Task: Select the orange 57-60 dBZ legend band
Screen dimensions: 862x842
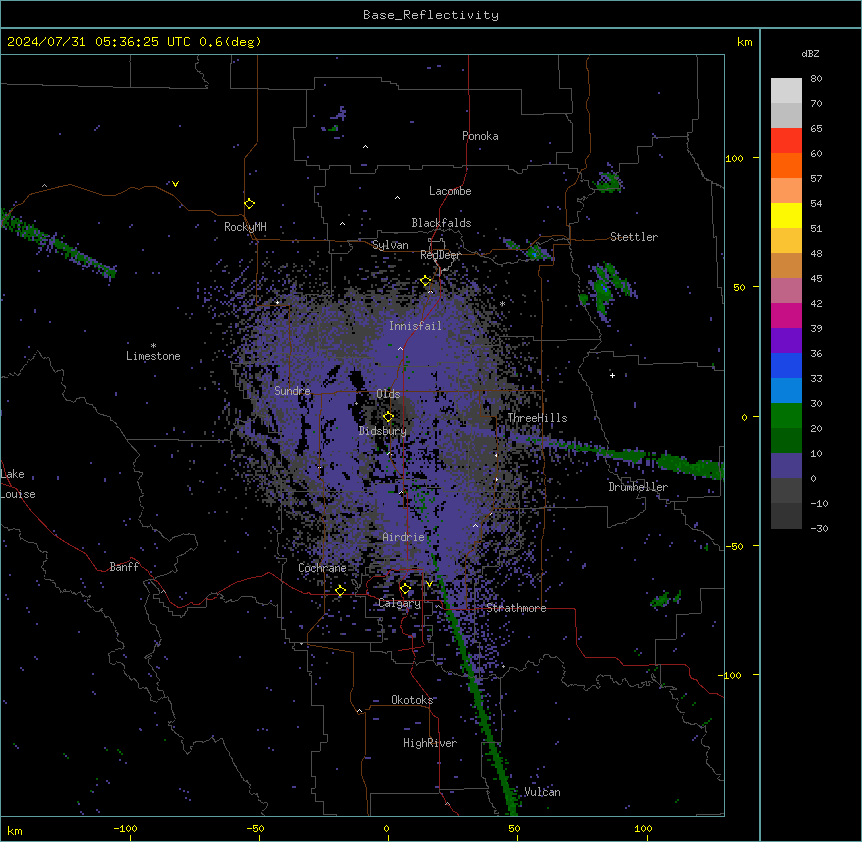Action: 786,165
